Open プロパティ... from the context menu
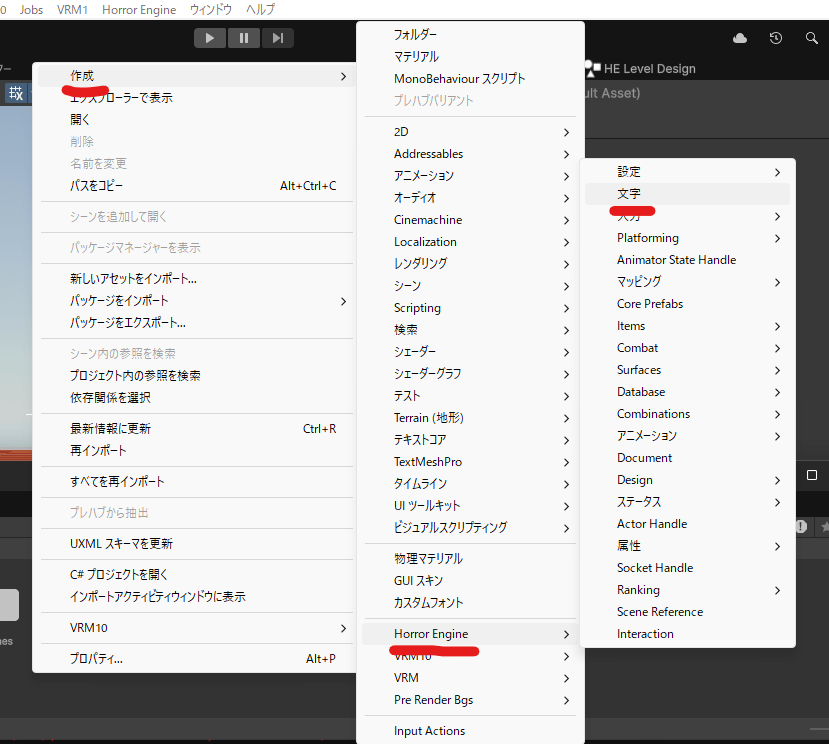The height and width of the screenshot is (744, 829). pos(197,659)
